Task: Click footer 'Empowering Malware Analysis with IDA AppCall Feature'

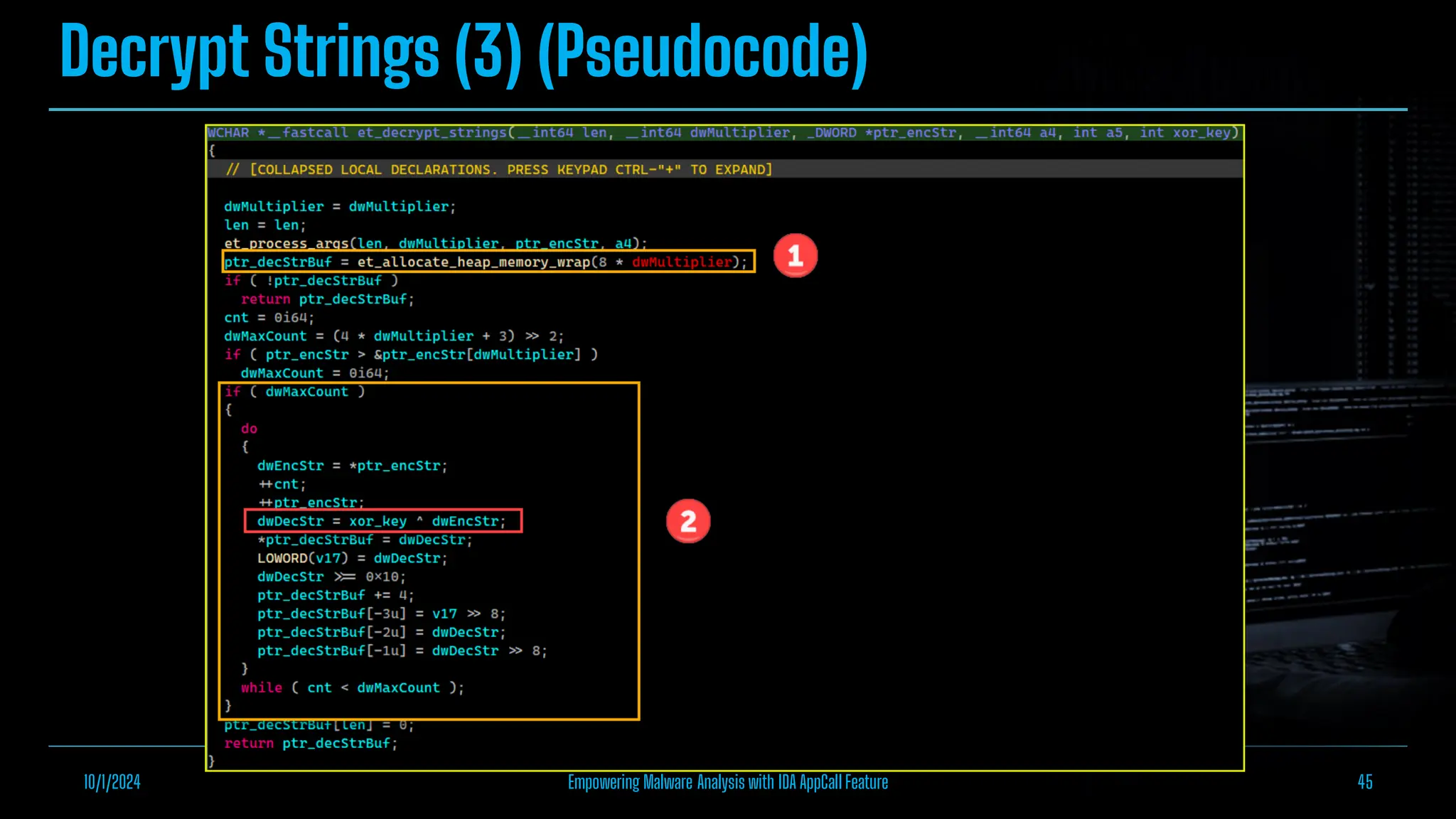Action: 728,782
